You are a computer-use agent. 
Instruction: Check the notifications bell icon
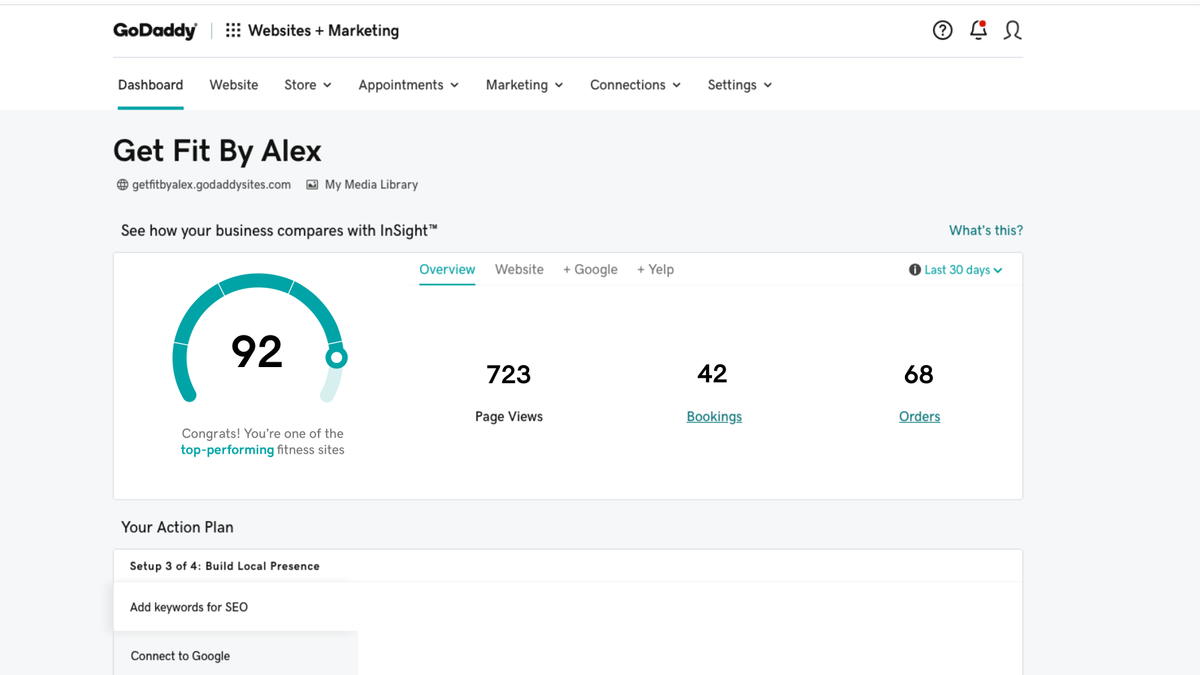click(x=978, y=30)
